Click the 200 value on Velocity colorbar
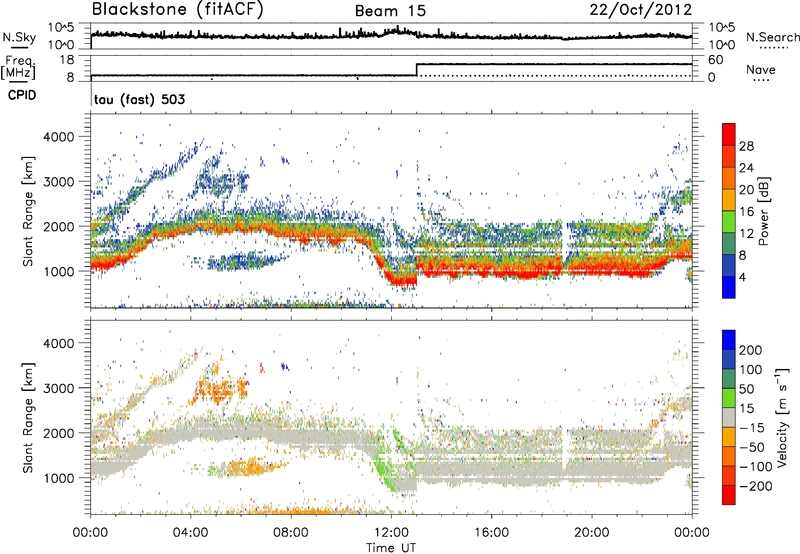800x554 pixels. 751,350
